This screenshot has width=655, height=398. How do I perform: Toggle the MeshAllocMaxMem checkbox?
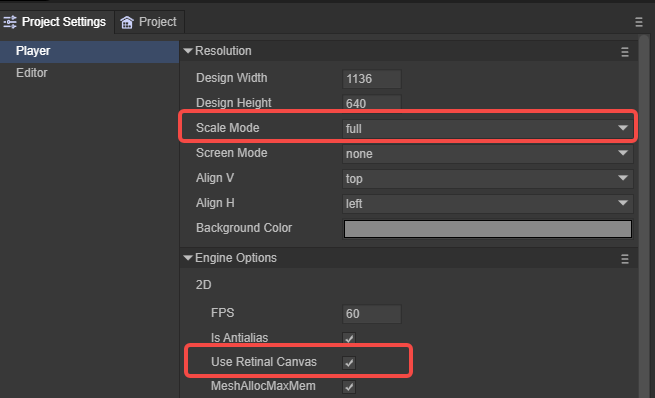pyautogui.click(x=349, y=387)
